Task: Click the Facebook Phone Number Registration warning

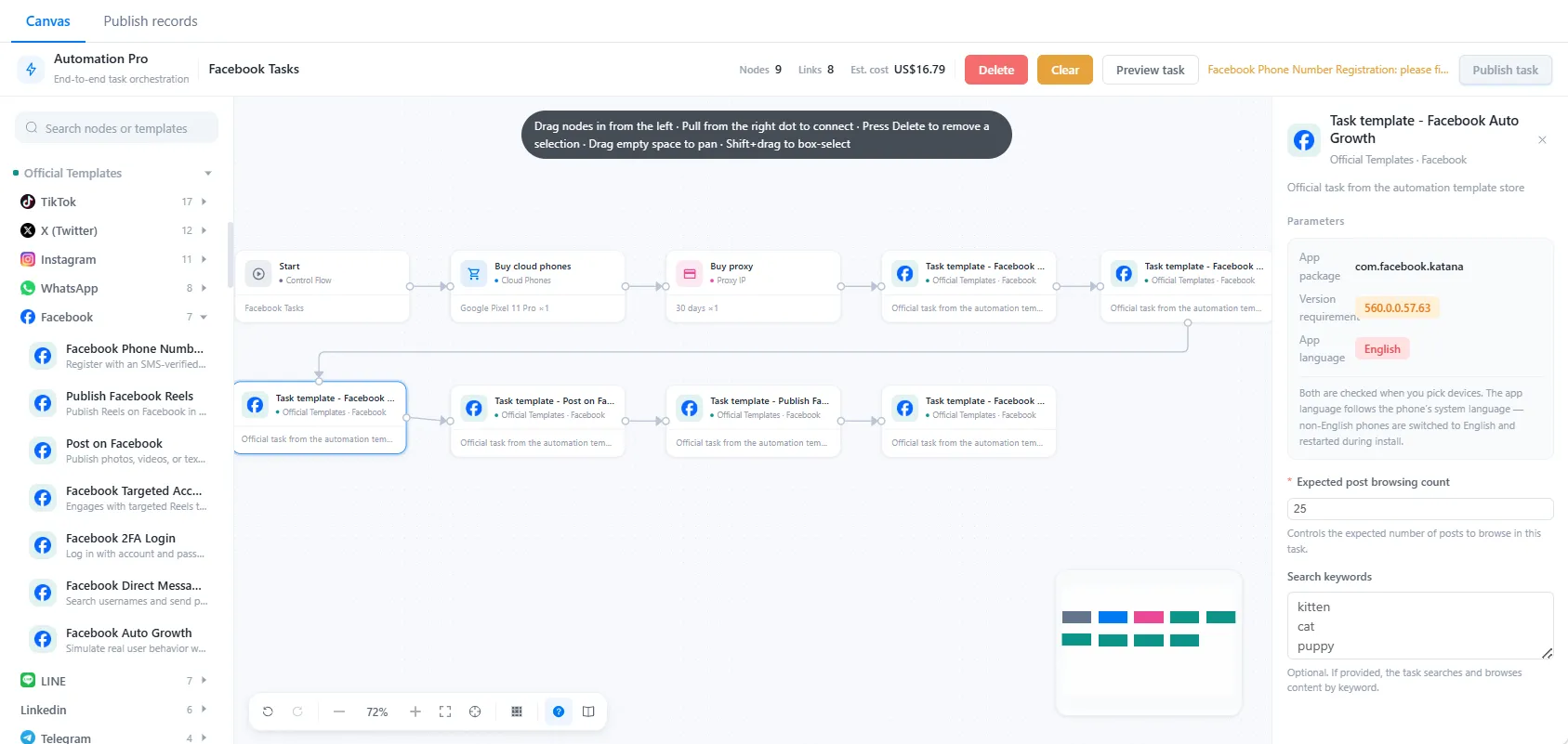Action: pos(1328,70)
